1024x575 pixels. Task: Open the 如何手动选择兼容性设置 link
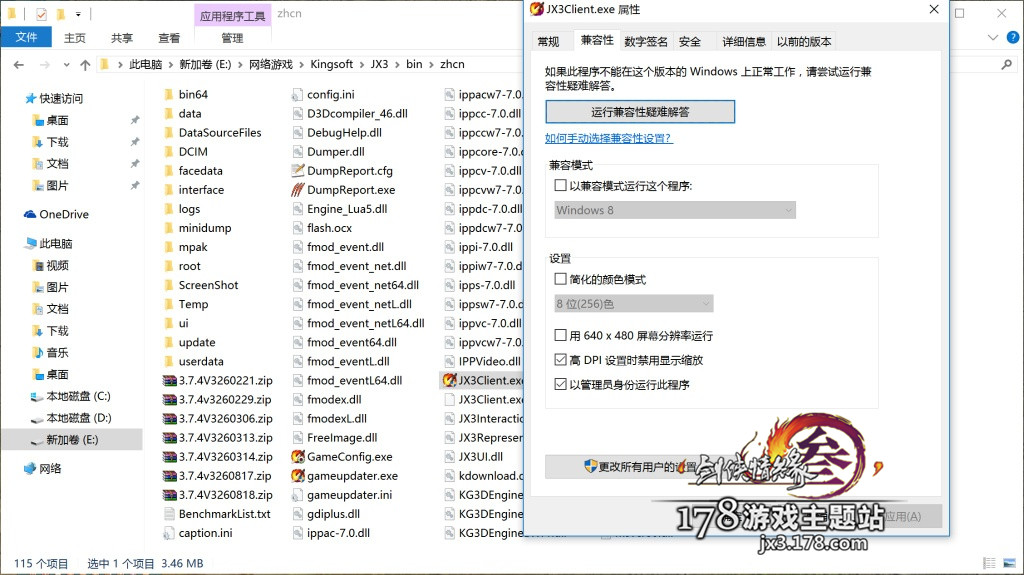click(608, 139)
